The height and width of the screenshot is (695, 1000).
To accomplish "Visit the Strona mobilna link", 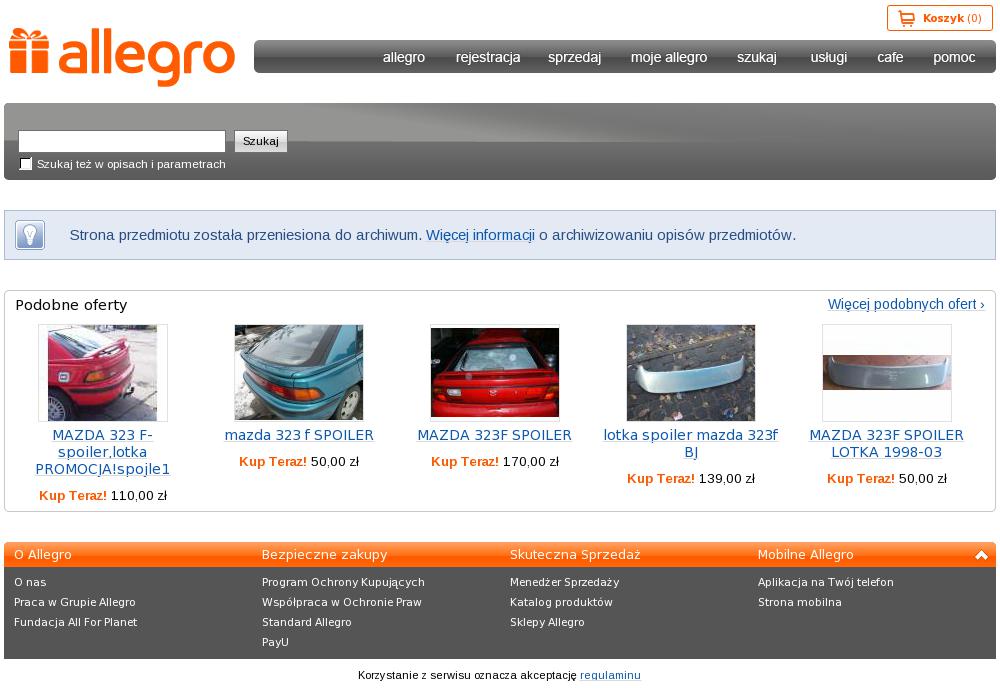I will point(799,602).
